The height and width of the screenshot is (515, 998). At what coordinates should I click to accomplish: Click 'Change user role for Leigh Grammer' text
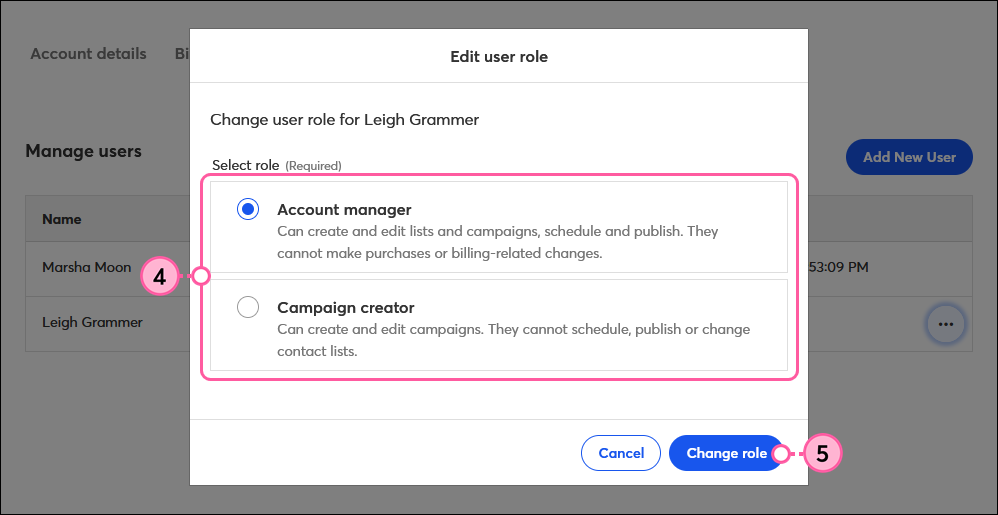point(344,120)
